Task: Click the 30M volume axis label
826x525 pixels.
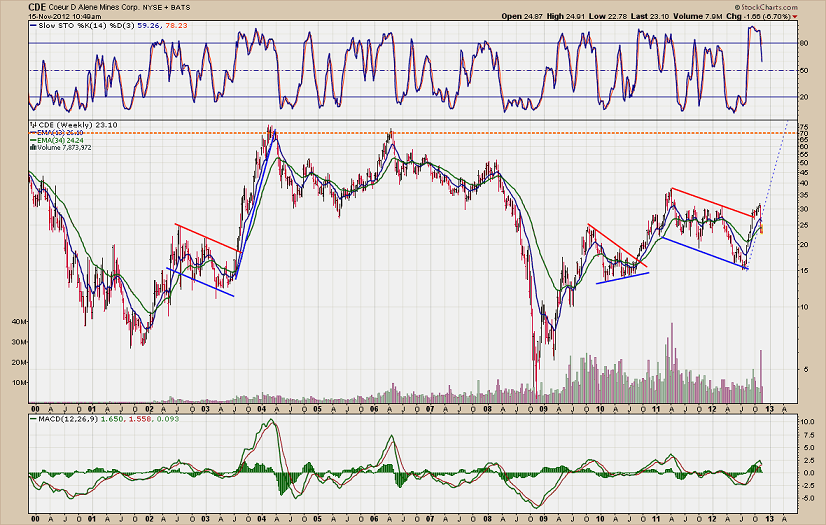Action: point(19,342)
